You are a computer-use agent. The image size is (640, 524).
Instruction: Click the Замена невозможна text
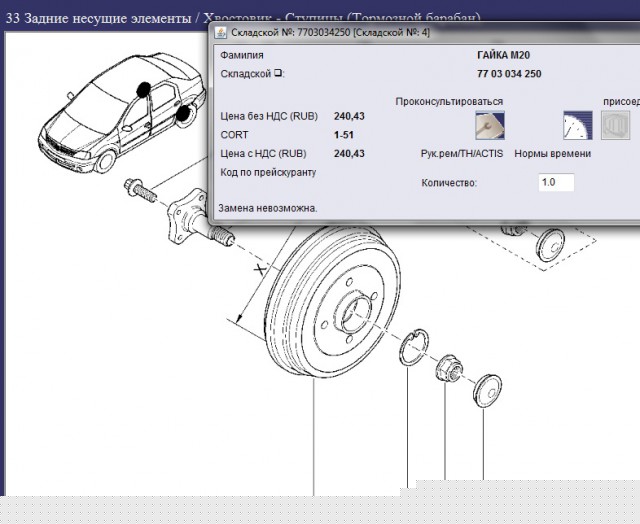click(x=268, y=208)
